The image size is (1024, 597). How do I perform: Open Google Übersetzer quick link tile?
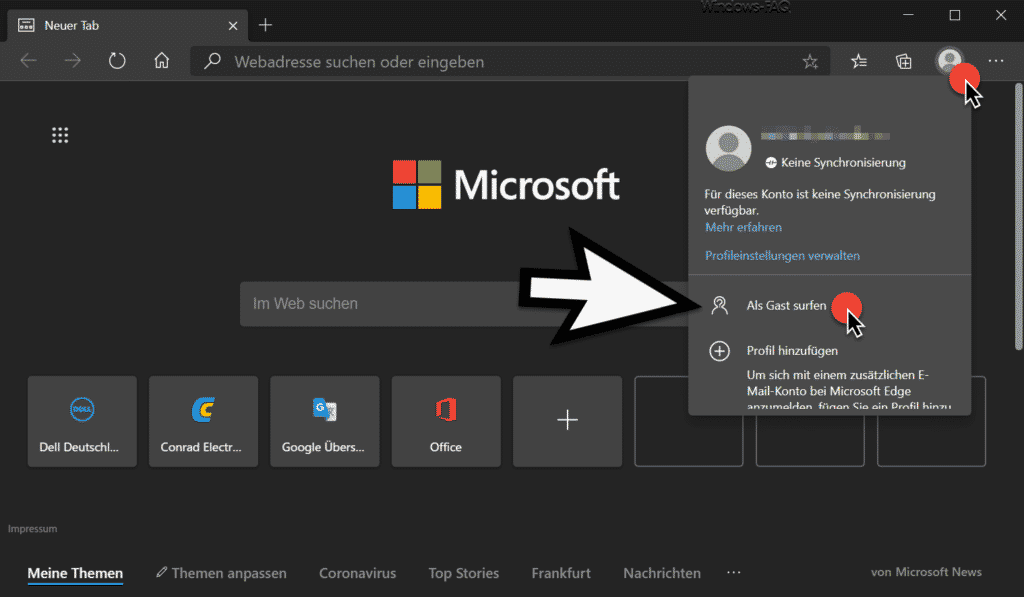325,421
